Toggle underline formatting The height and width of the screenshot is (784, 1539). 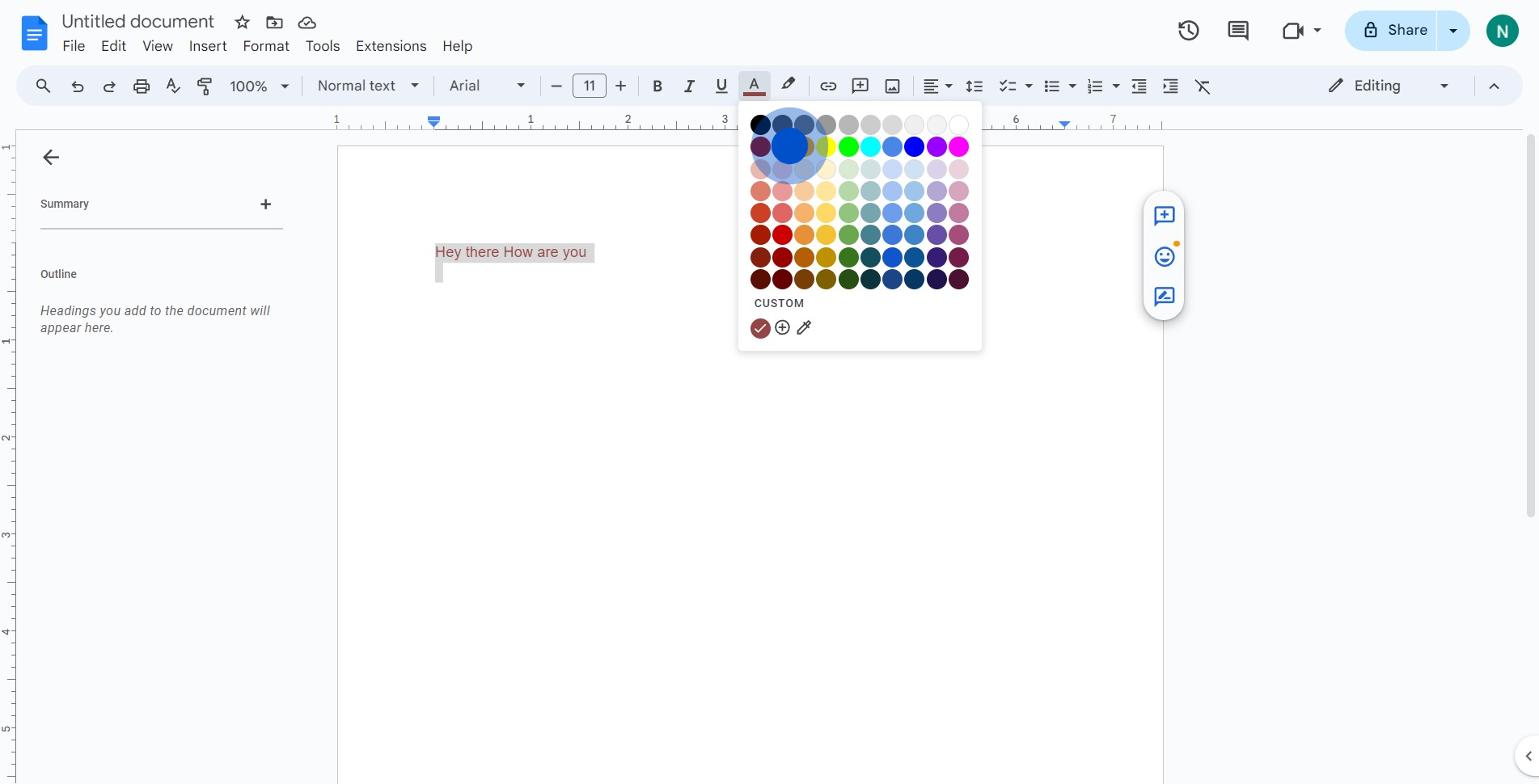coord(721,86)
